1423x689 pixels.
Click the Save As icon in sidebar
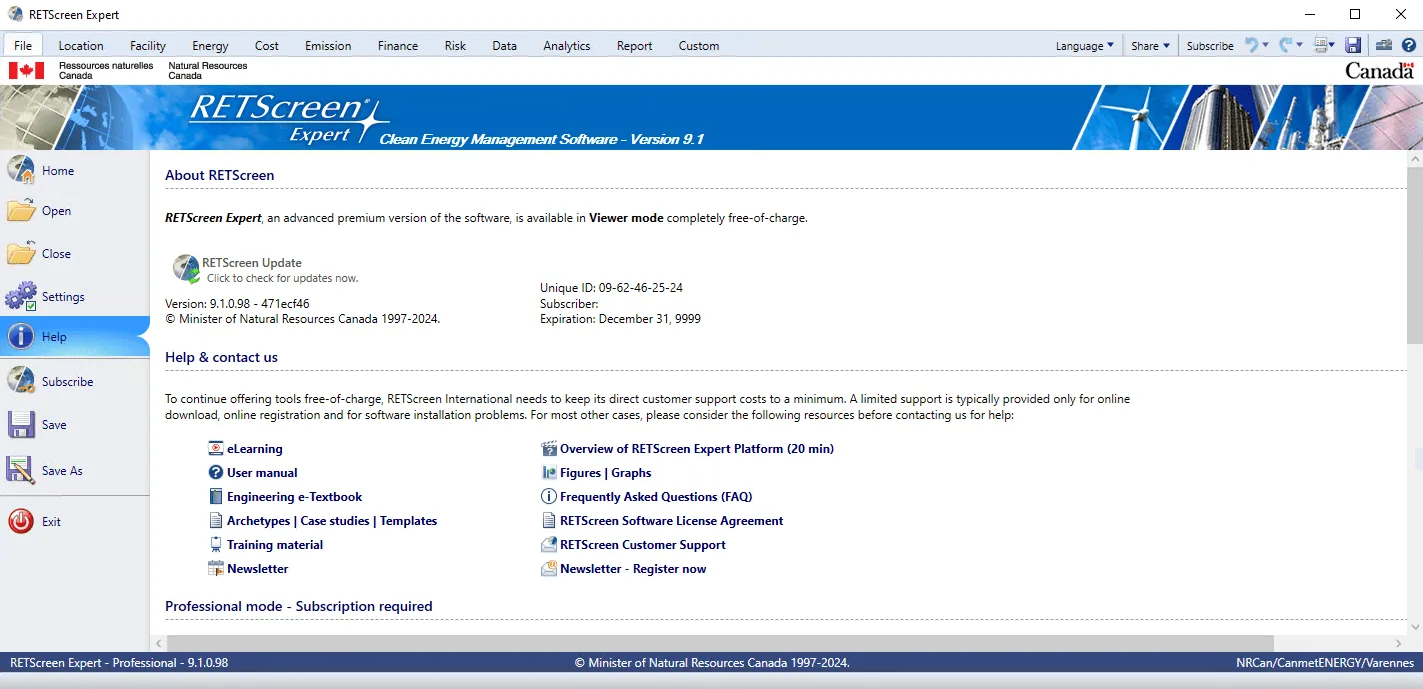coord(21,470)
